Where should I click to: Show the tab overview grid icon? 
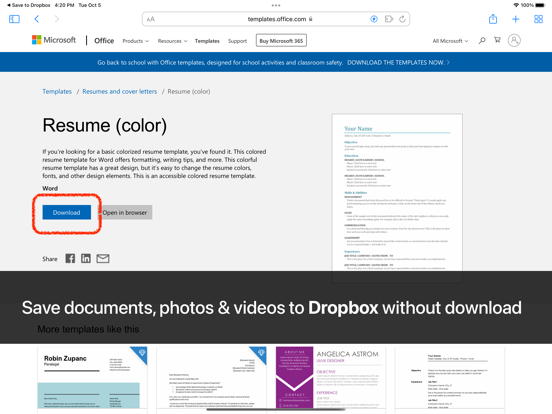(x=538, y=19)
